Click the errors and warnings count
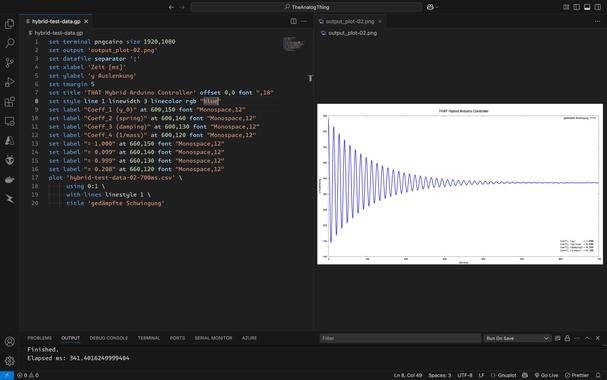 pos(28,375)
